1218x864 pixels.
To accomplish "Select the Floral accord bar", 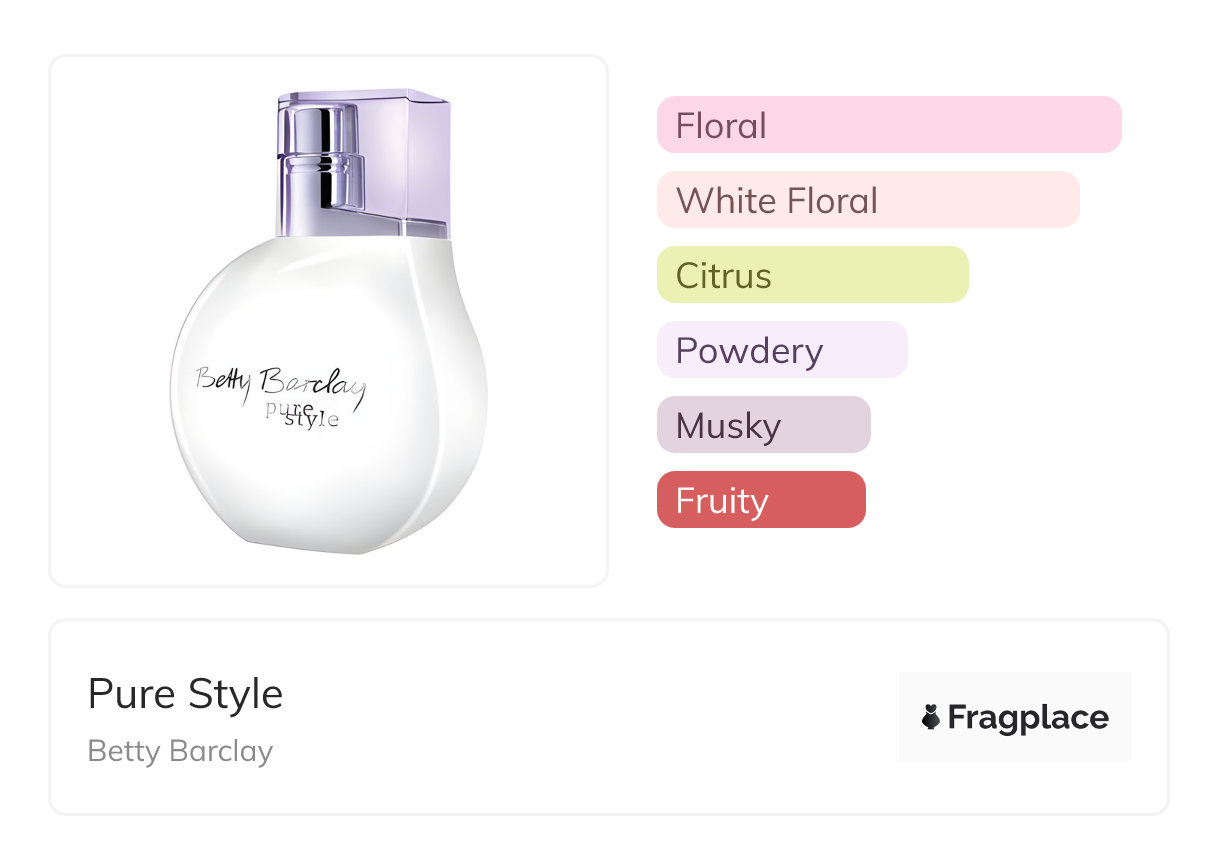I will (x=888, y=125).
